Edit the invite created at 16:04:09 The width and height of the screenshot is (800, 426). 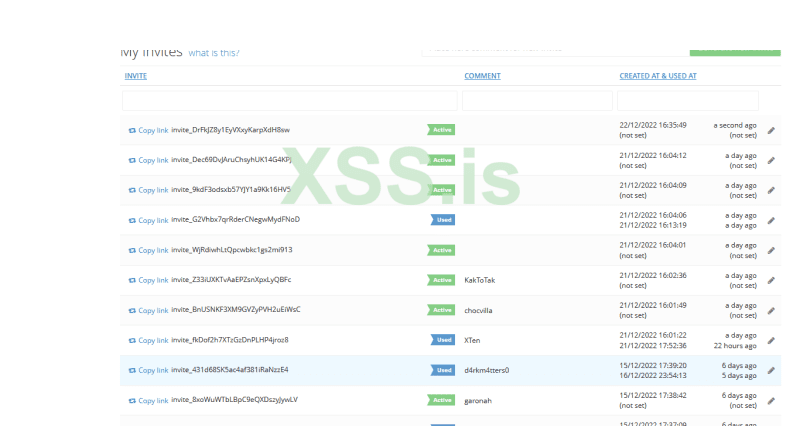pyautogui.click(x=771, y=190)
